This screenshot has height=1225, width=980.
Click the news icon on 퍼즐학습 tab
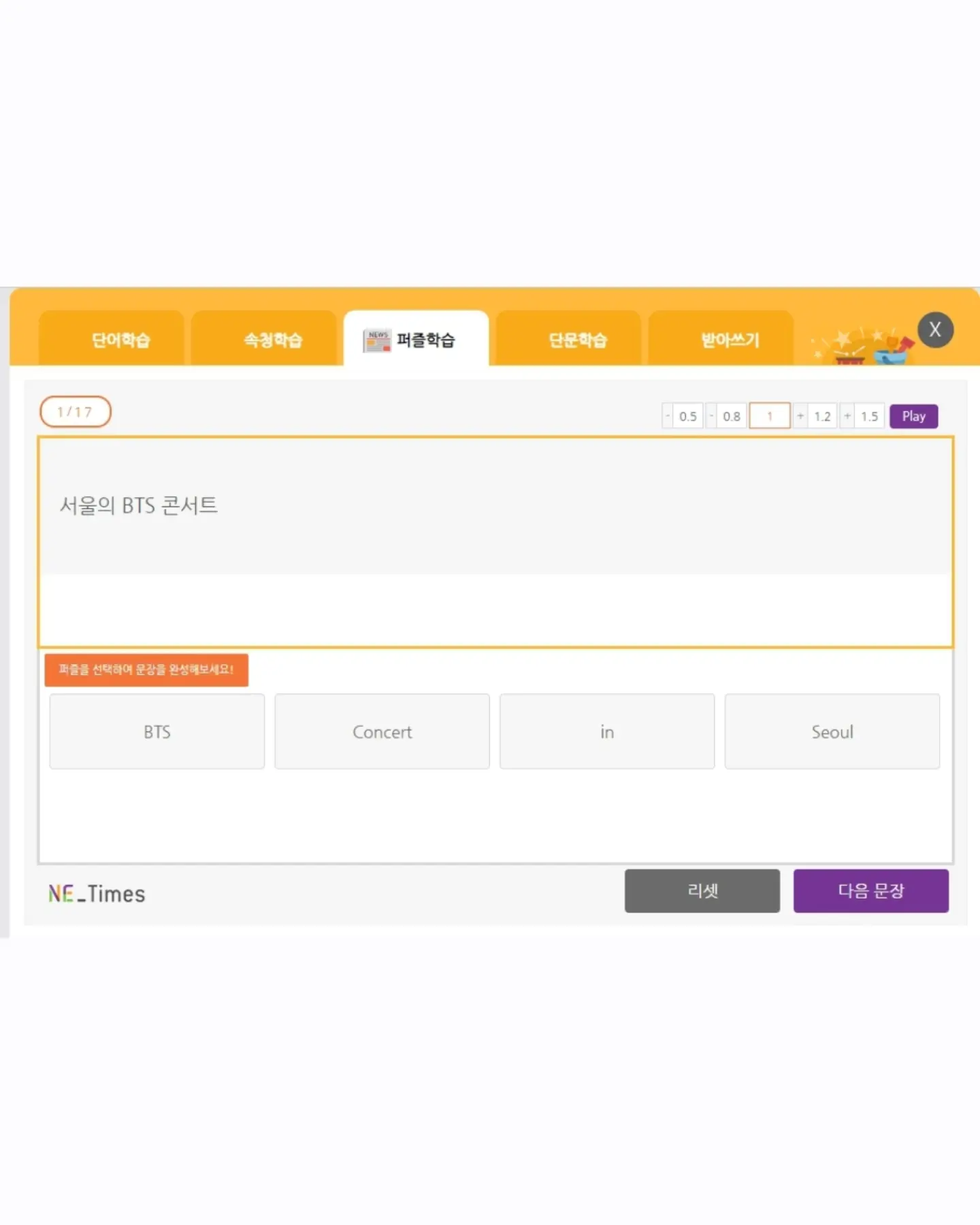[377, 340]
